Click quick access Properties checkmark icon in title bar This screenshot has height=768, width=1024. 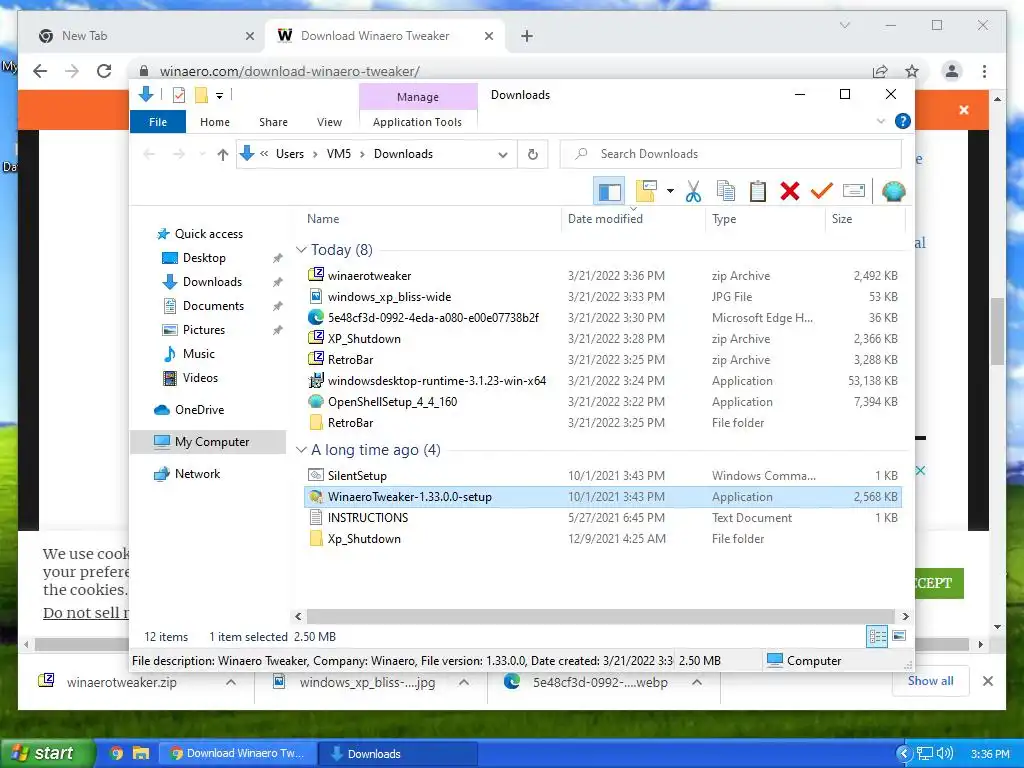tap(178, 95)
